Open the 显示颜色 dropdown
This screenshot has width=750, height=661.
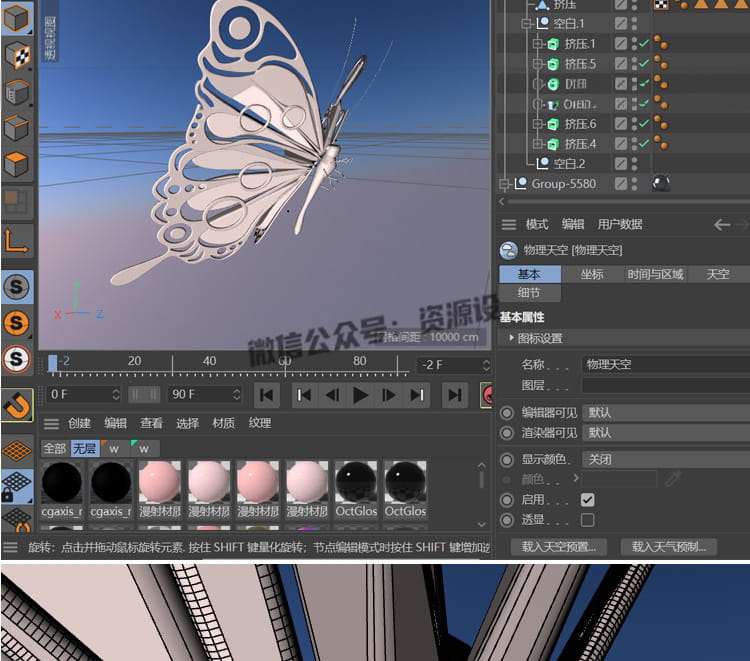click(665, 460)
